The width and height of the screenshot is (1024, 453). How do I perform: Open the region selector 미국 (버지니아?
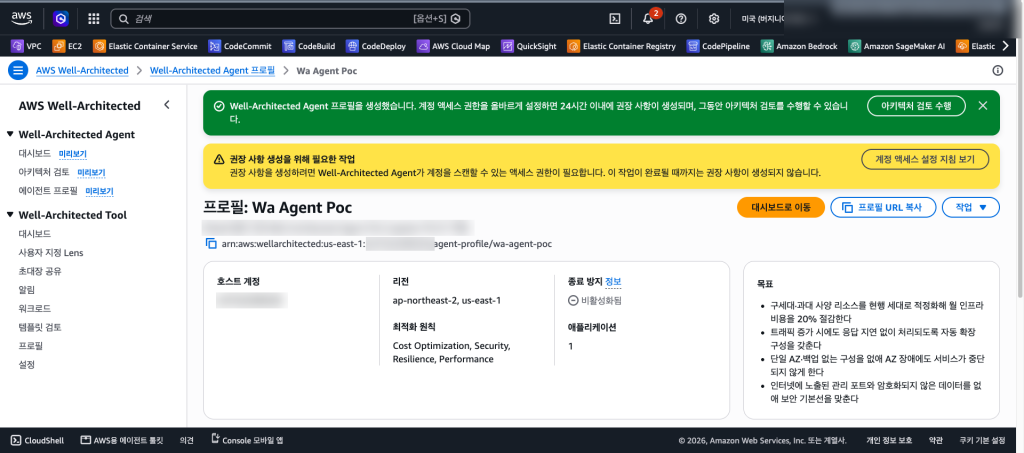click(x=762, y=19)
